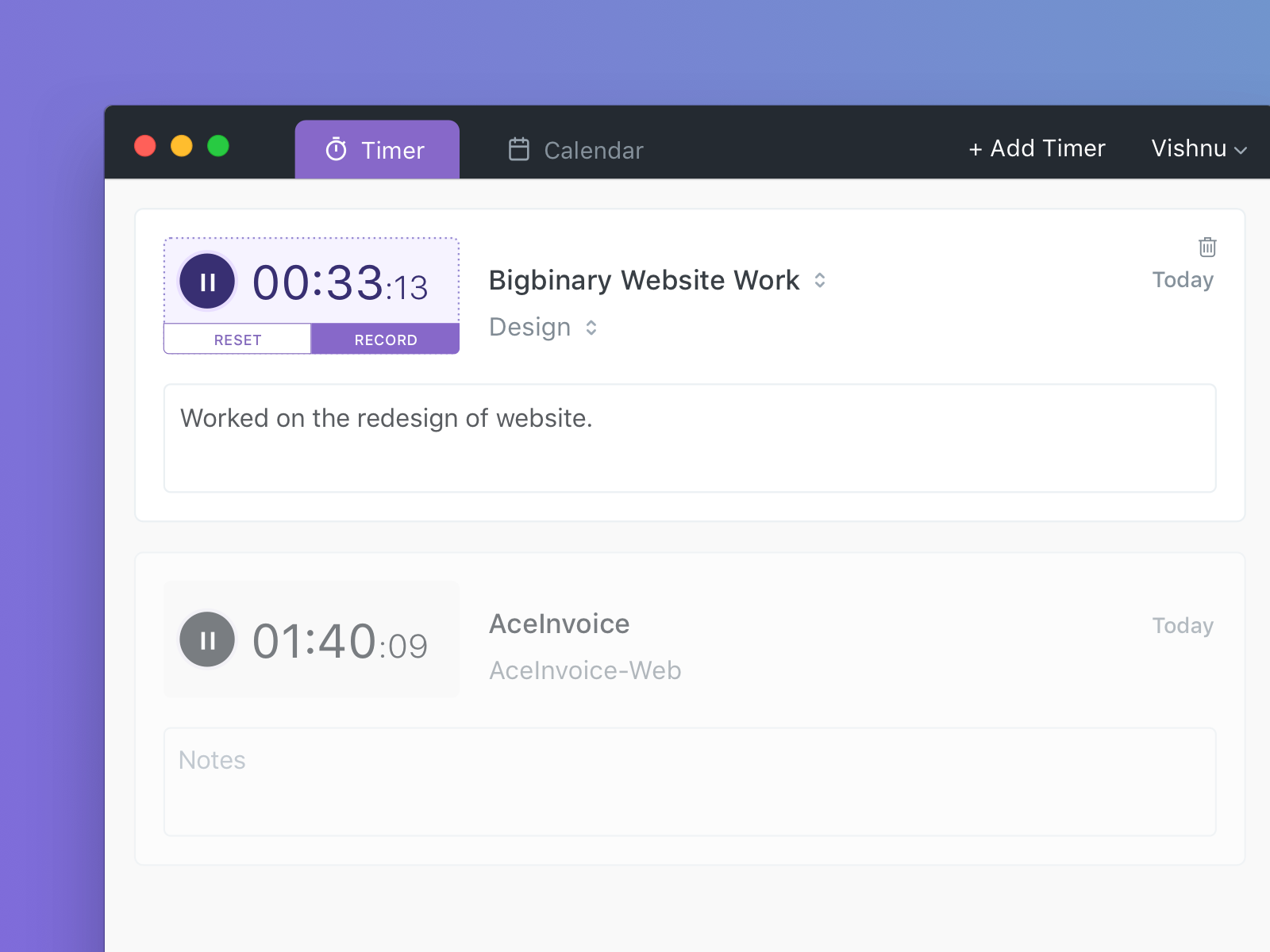Select the AceInvoice-Web project label

pos(585,670)
